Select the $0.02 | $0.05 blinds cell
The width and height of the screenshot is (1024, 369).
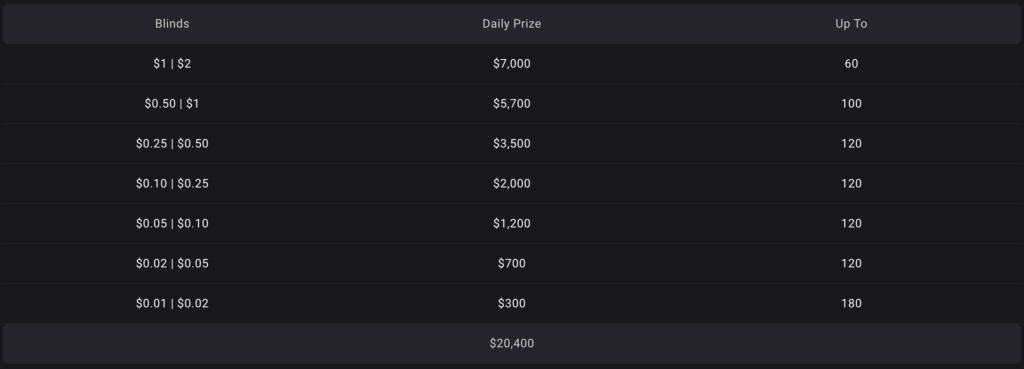click(172, 263)
